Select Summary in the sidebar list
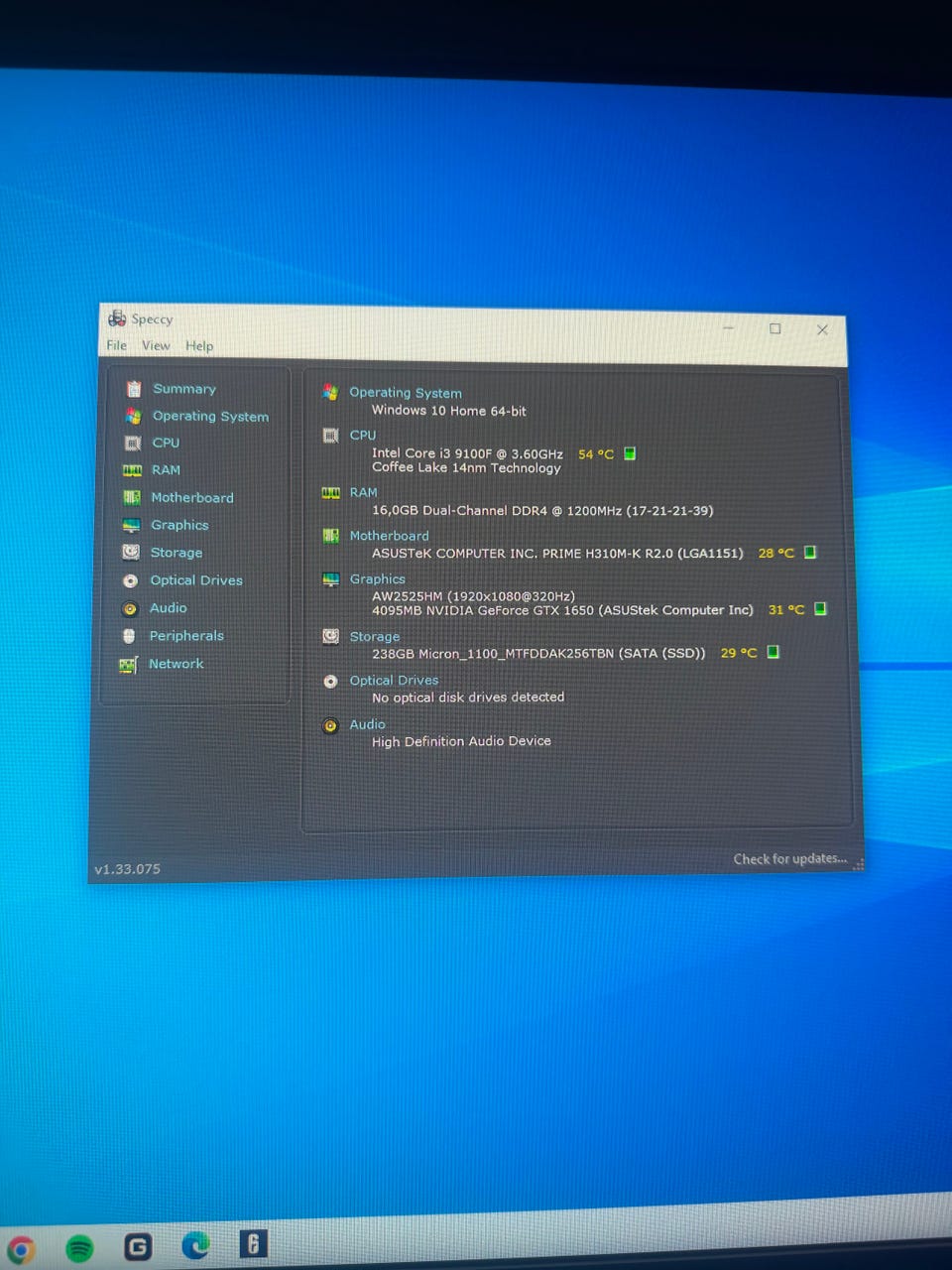 [x=184, y=389]
